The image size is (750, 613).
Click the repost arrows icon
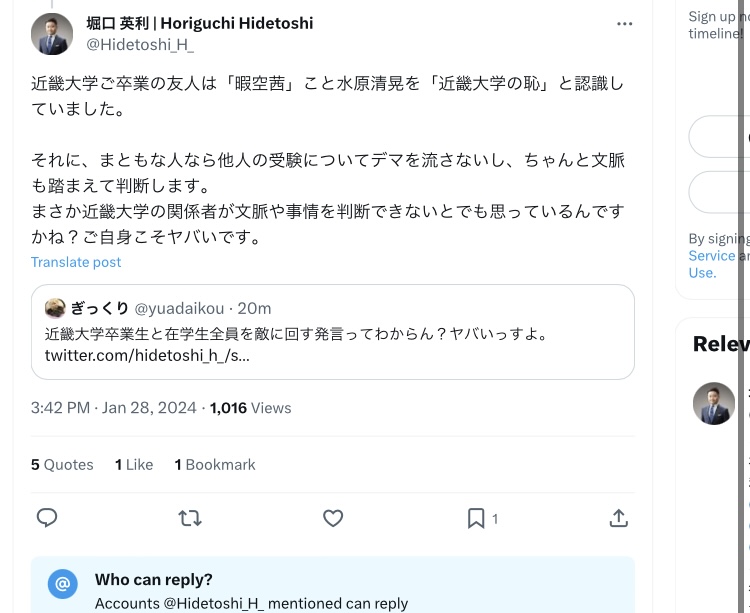click(x=190, y=518)
